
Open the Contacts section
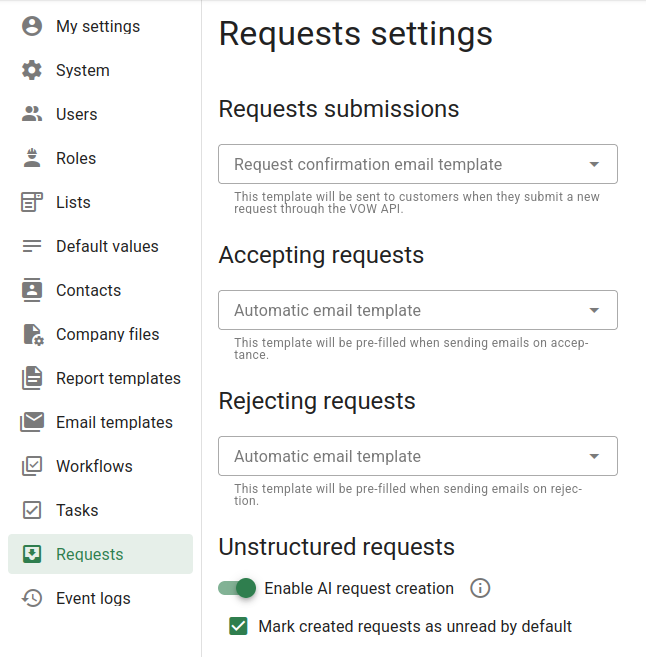point(101,290)
